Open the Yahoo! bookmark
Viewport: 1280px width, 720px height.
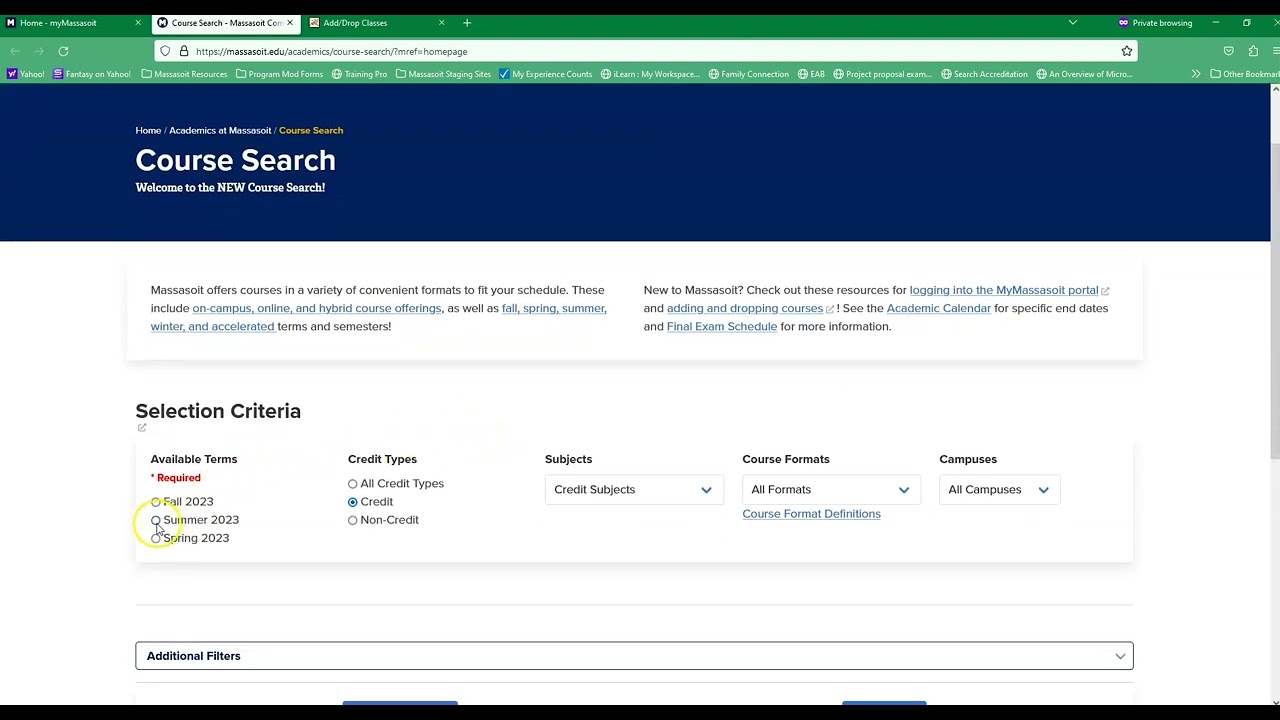click(x=26, y=74)
